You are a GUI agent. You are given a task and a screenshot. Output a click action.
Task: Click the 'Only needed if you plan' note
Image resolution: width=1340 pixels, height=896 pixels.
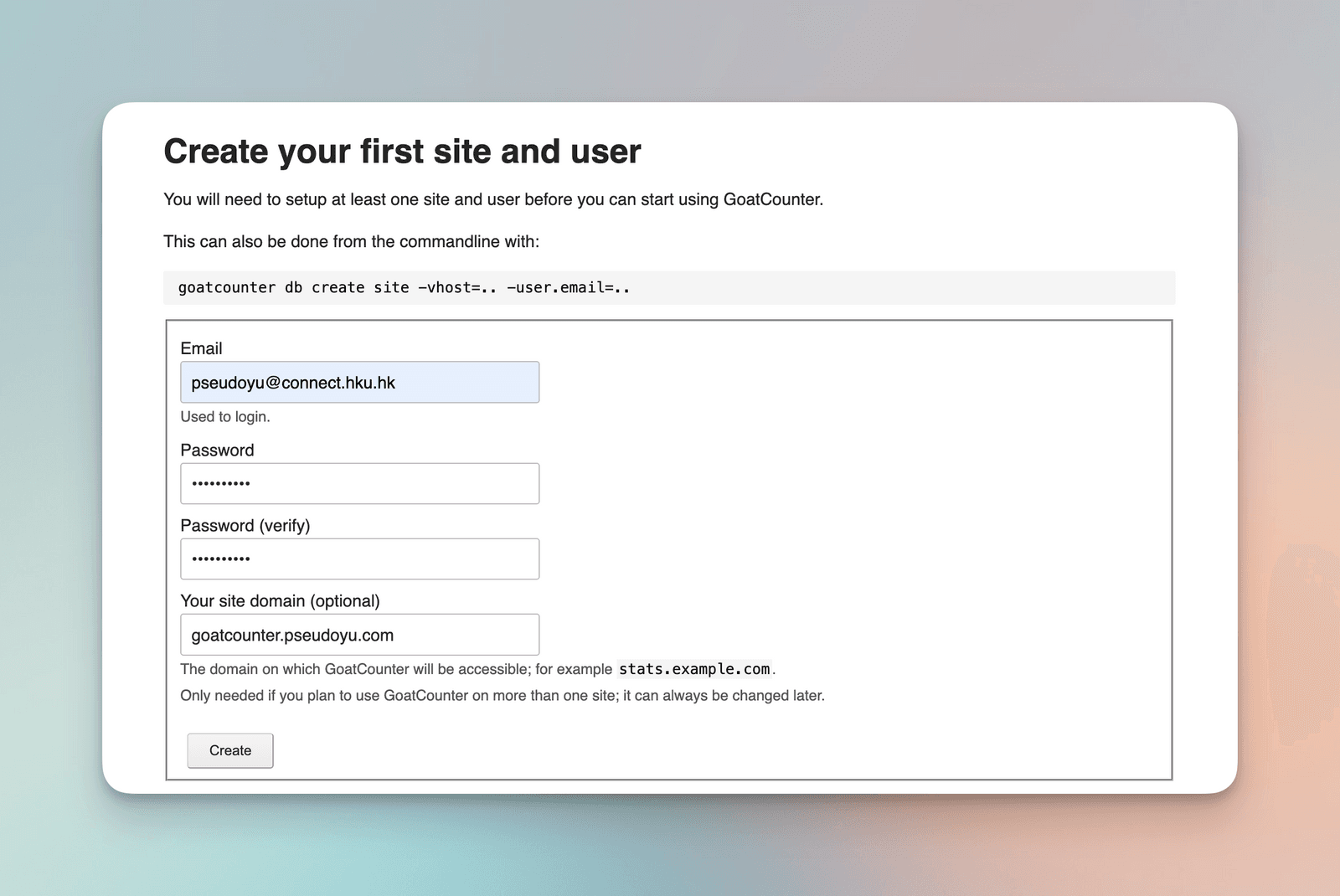pyautogui.click(x=502, y=696)
